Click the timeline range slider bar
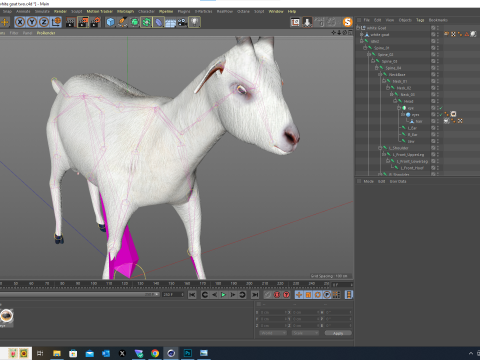The image size is (480, 360). click(79, 295)
